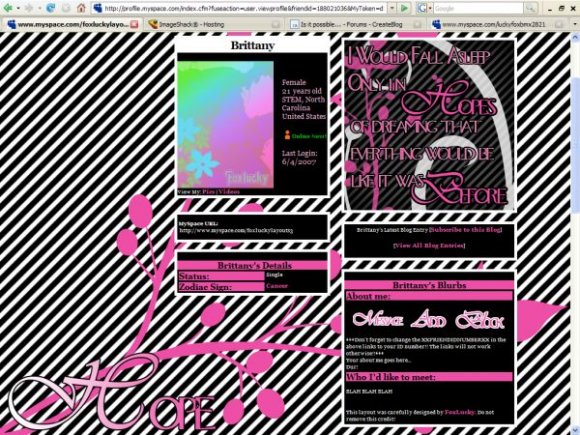Switch to the ImageShack Hosting tab
The height and width of the screenshot is (435, 580).
coord(212,24)
